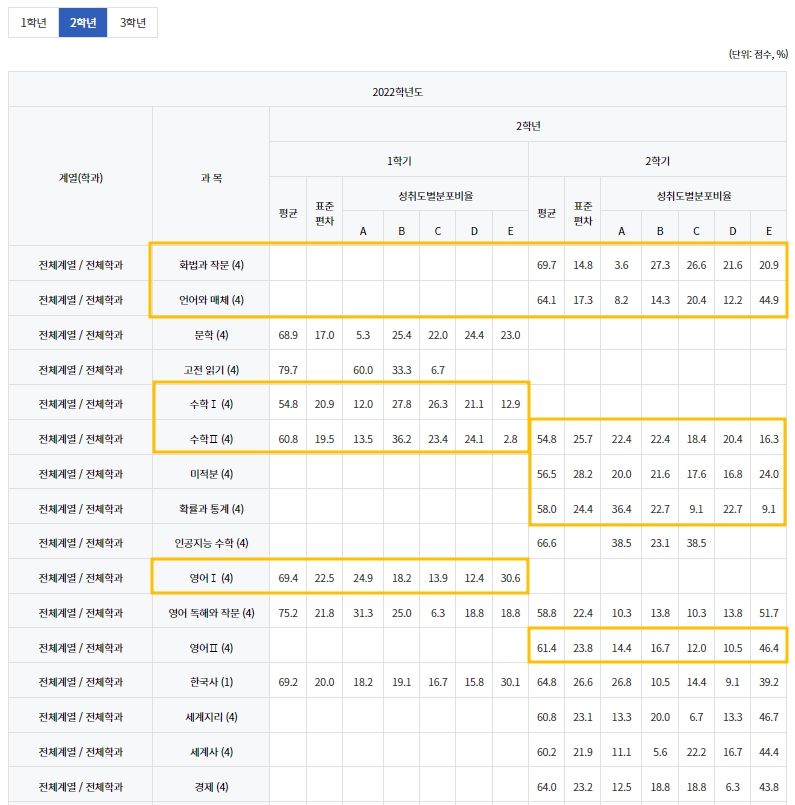This screenshot has height=805, width=795.
Task: Click 68.9 average in 문학 row
Action: pyautogui.click(x=288, y=335)
